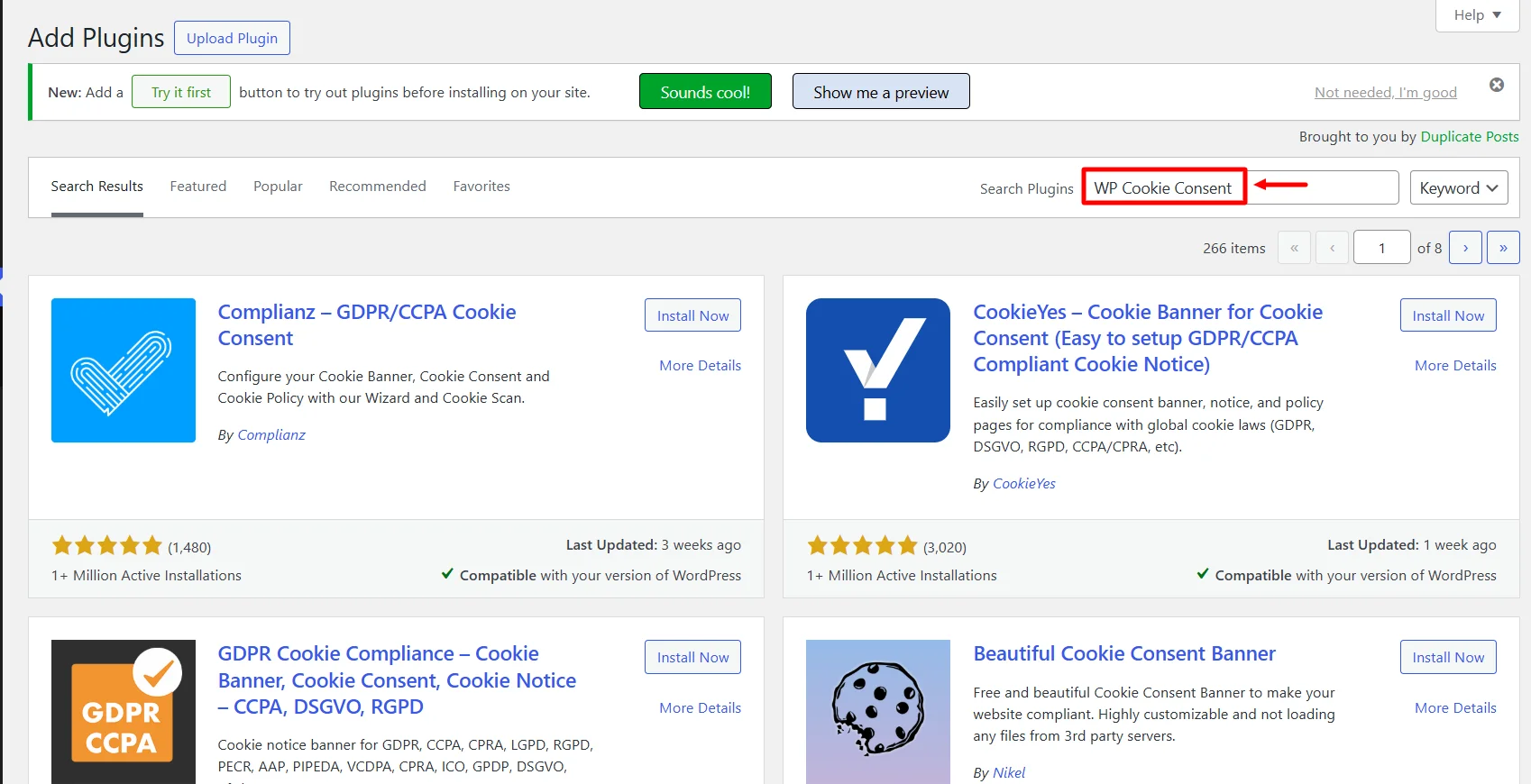Viewport: 1531px width, 784px height.
Task: View More Details for CookieYes
Action: [1455, 366]
